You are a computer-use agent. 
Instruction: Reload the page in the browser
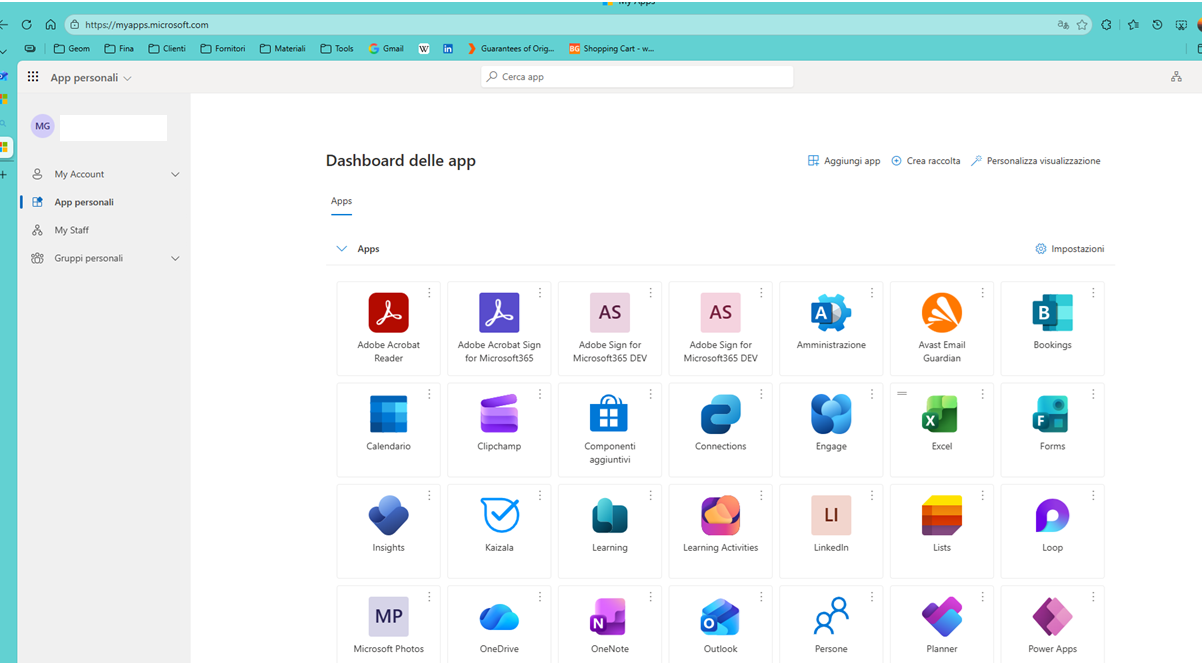[27, 25]
